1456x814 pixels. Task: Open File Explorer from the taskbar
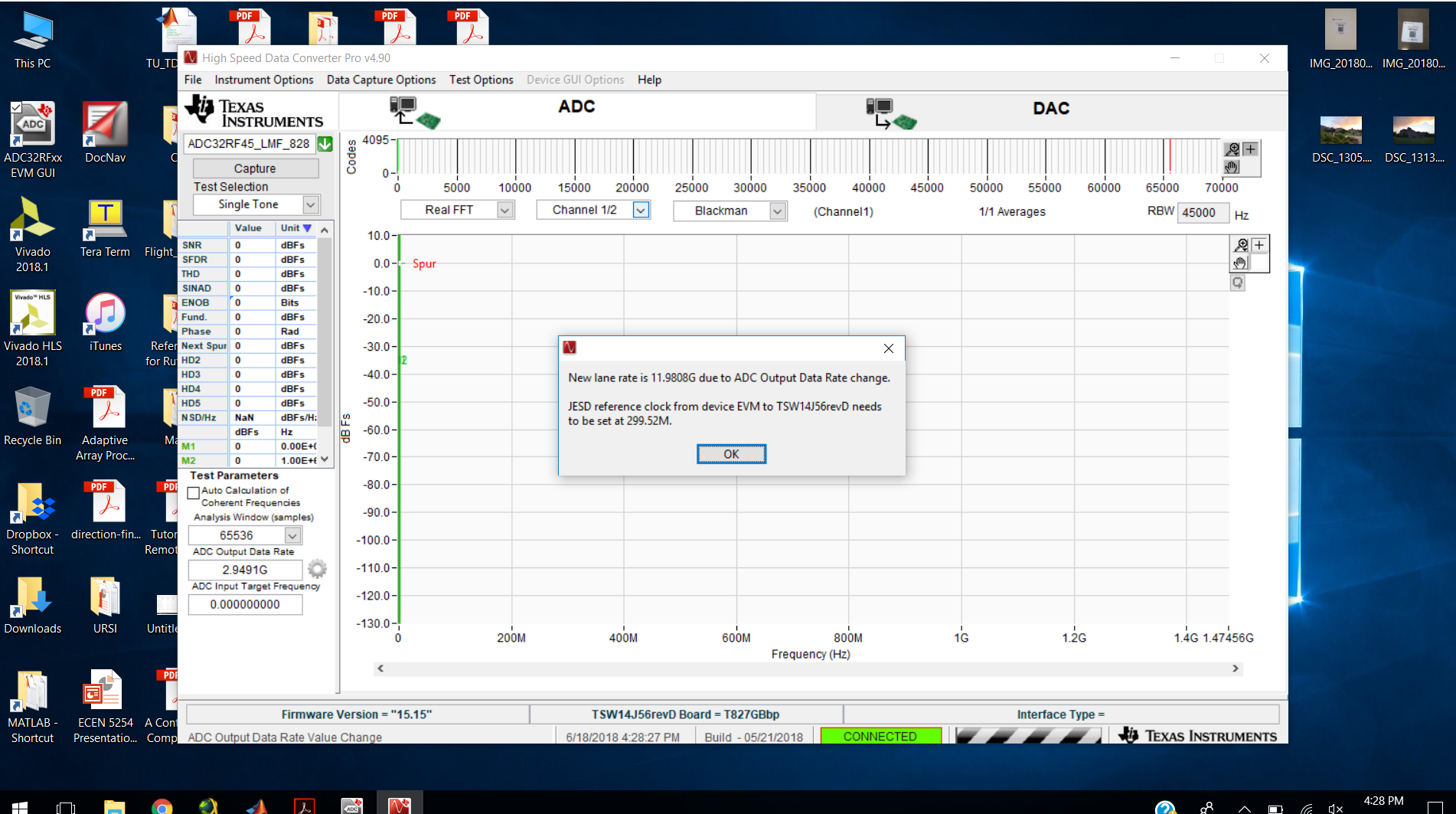tap(114, 806)
